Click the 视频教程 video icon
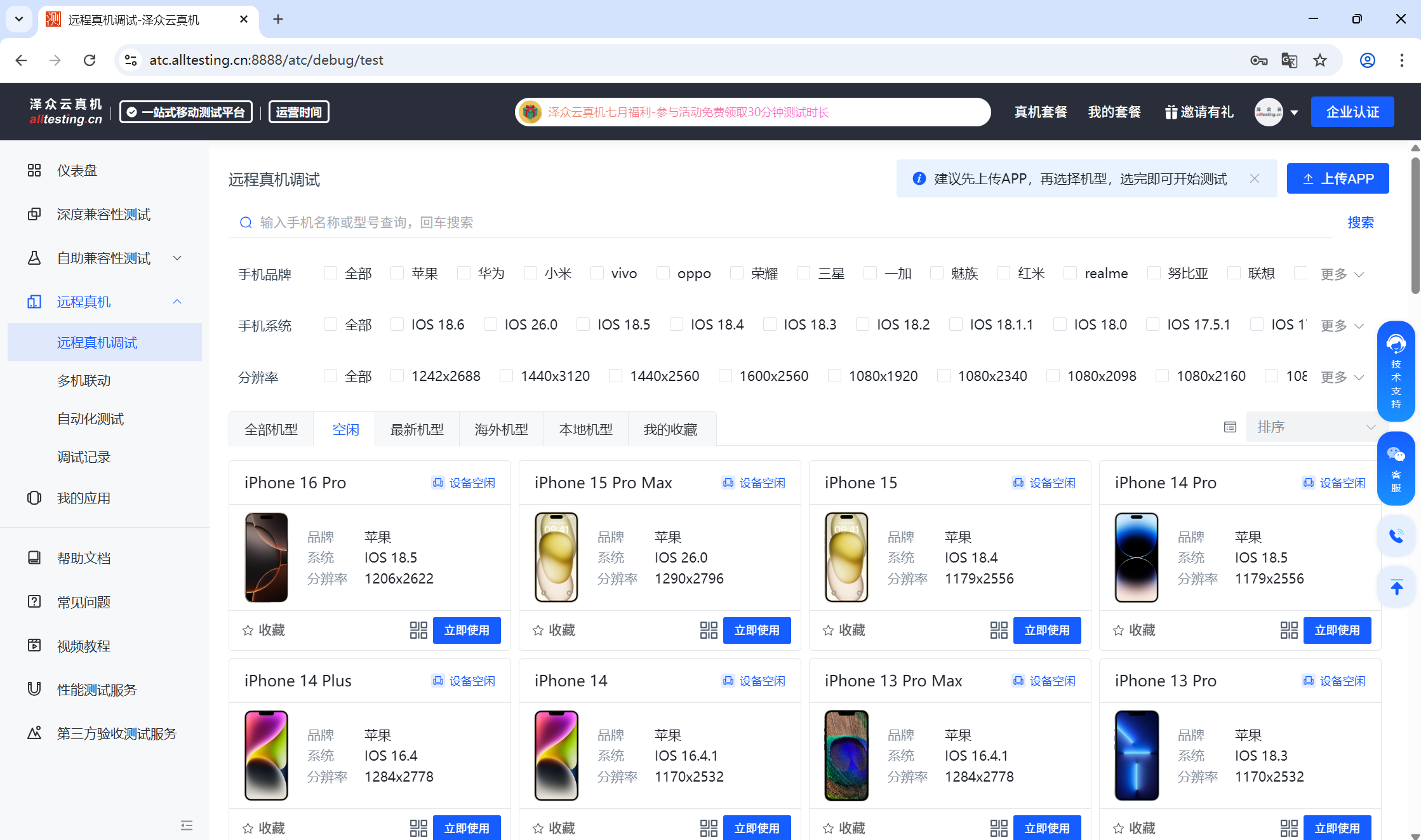This screenshot has height=840, width=1421. point(34,645)
